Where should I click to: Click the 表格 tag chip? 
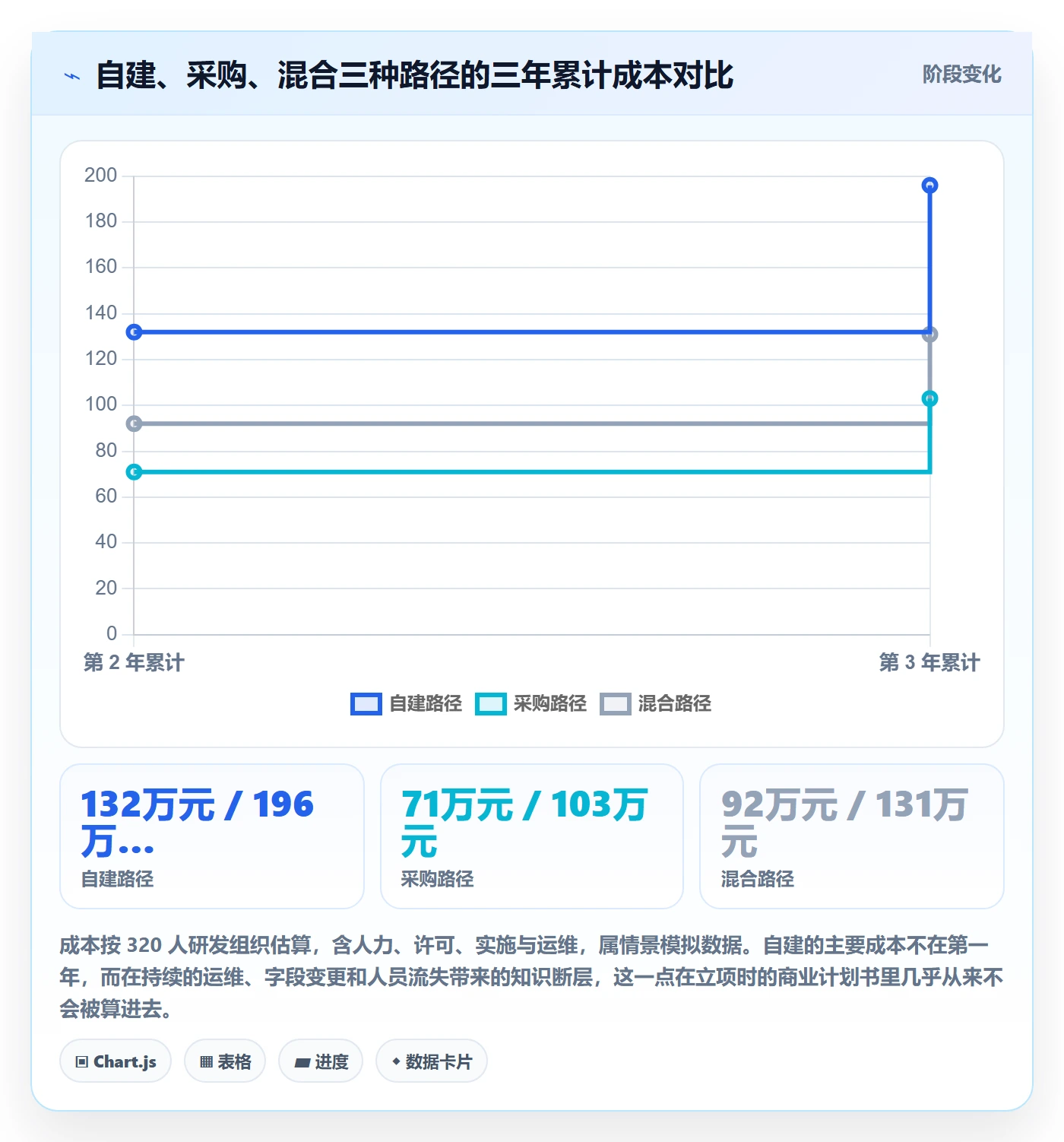225,1061
